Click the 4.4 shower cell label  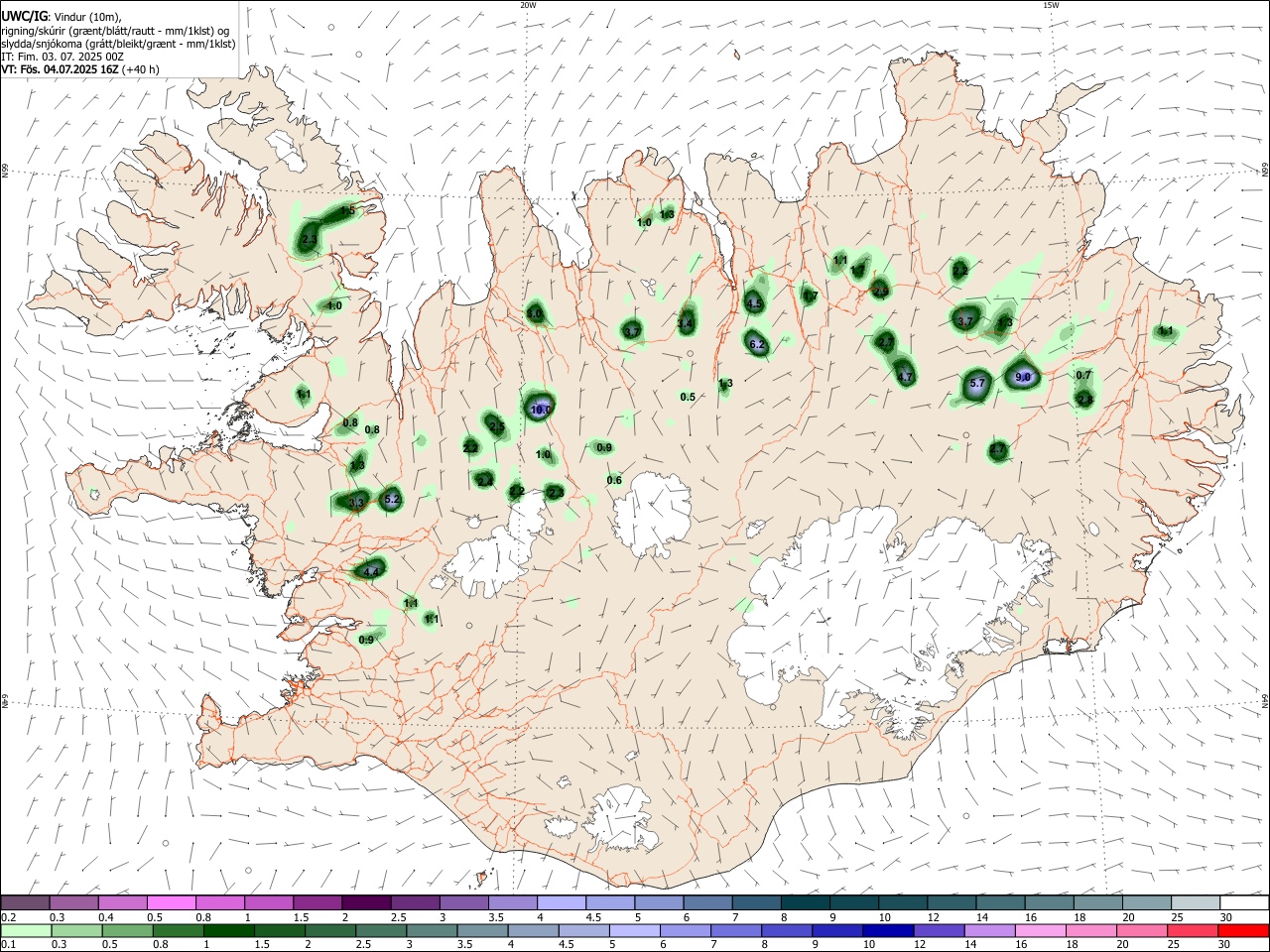point(372,571)
